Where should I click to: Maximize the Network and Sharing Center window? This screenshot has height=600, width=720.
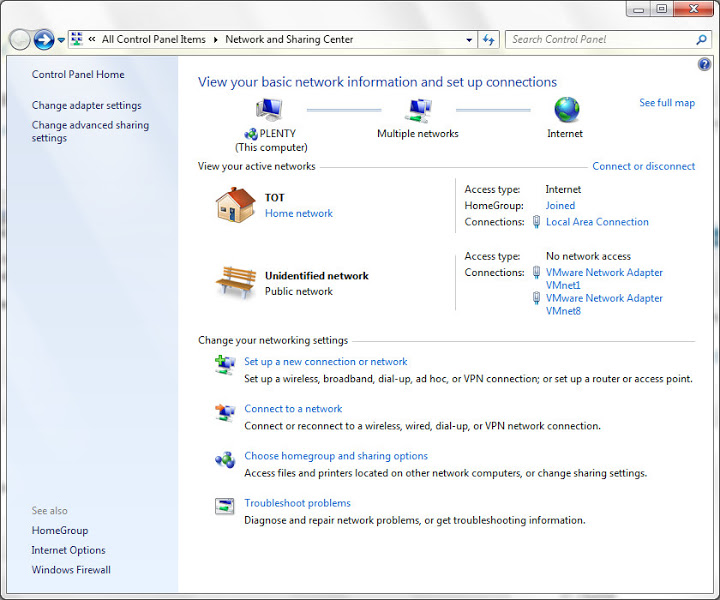(x=661, y=9)
